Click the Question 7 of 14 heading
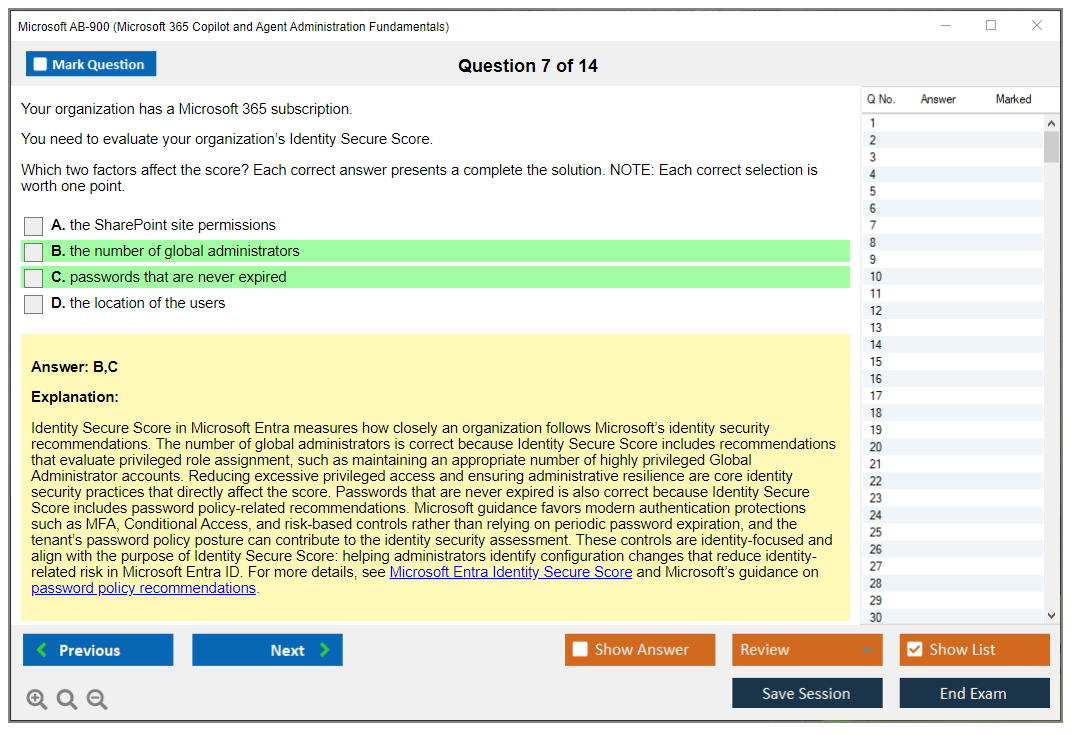1075x735 pixels. coord(528,66)
